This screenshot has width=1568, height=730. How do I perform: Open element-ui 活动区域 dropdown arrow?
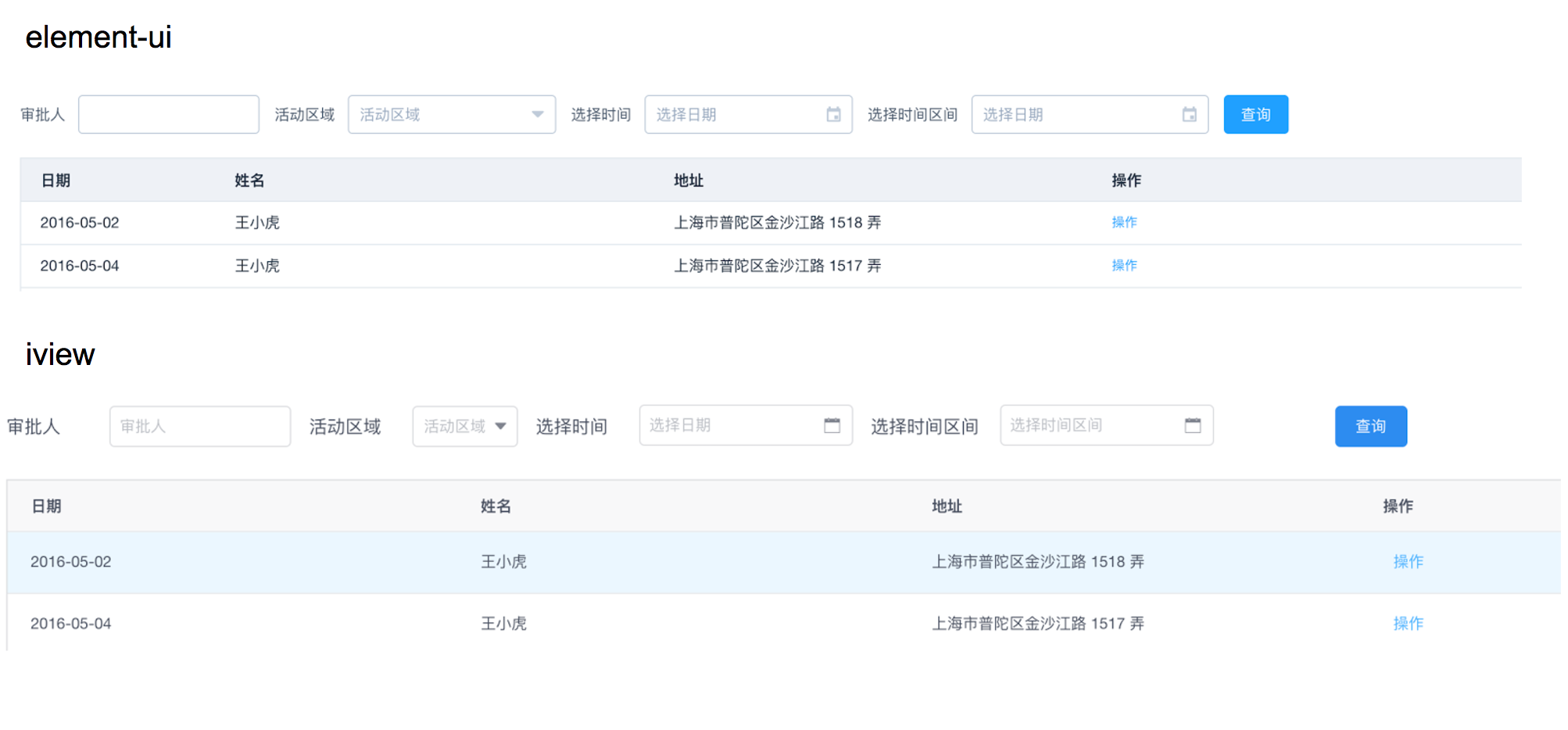[537, 114]
